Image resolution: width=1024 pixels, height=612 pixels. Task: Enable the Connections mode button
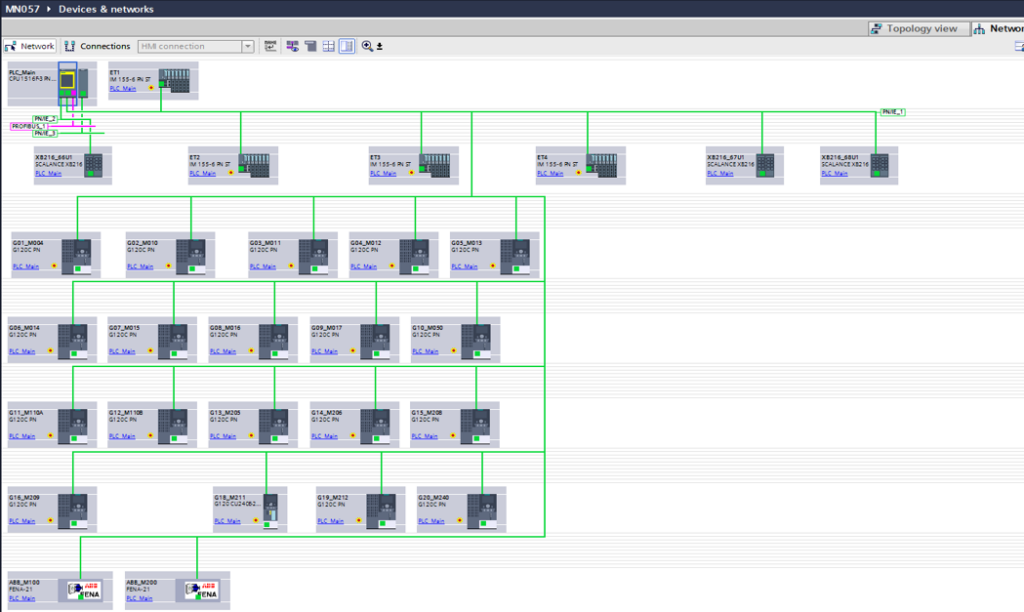tap(98, 46)
